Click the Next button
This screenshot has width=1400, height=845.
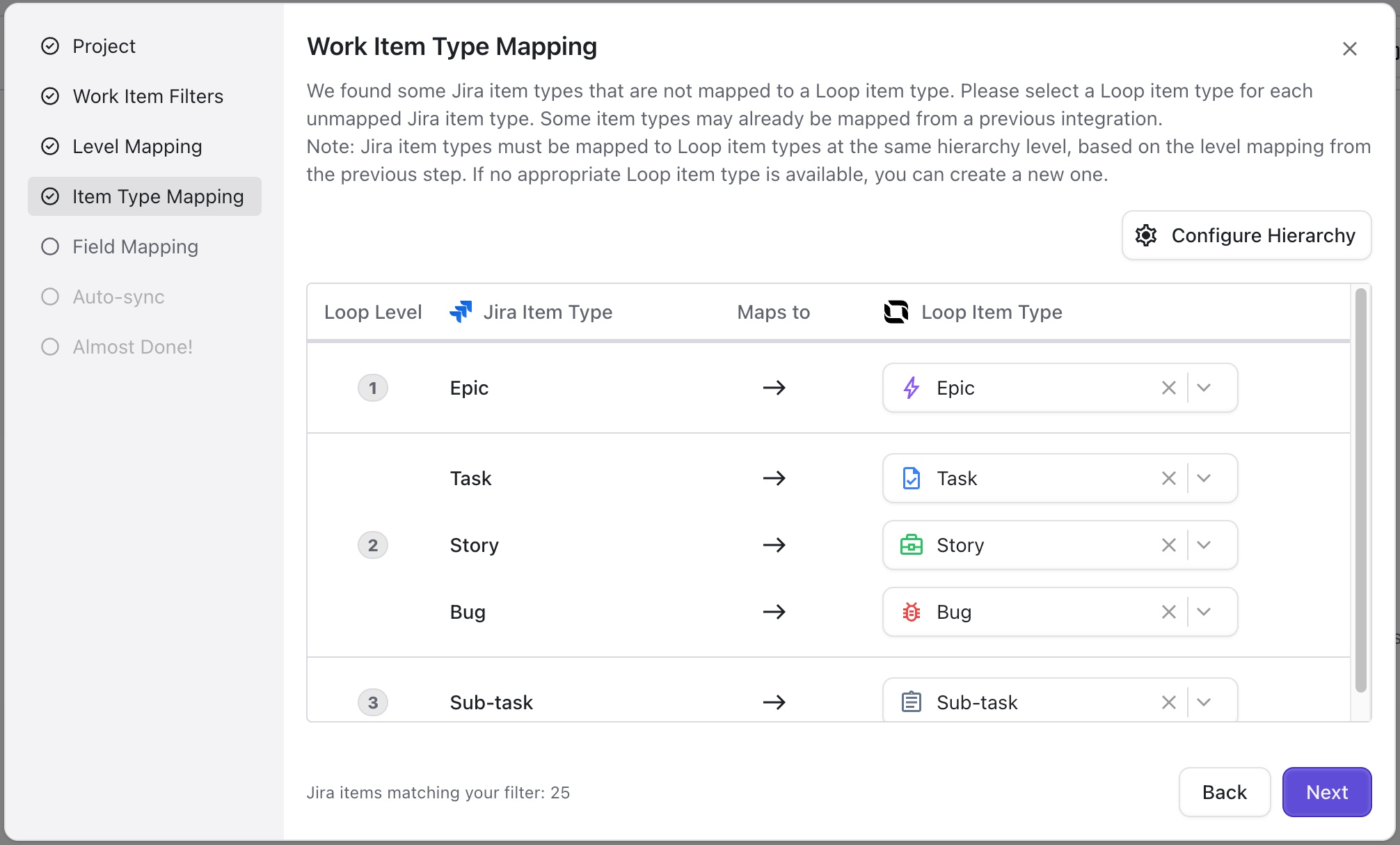pos(1327,792)
